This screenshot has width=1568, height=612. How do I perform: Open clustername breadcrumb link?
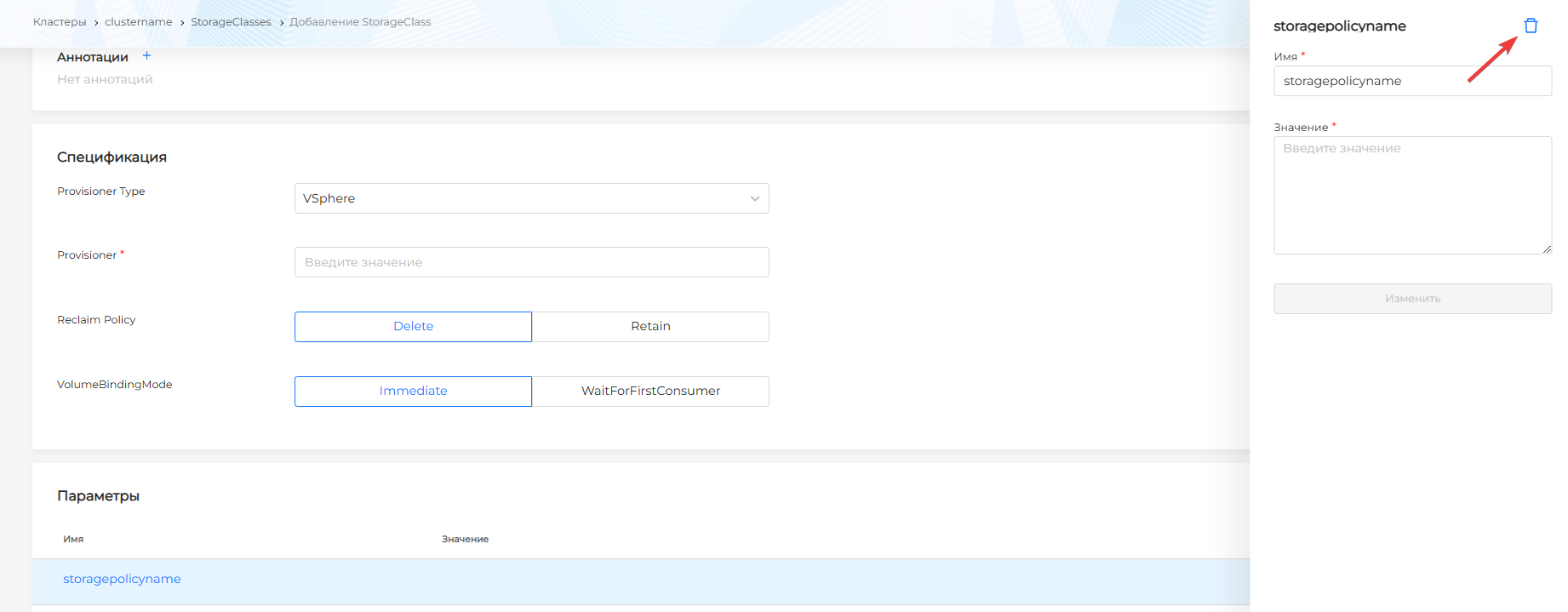(138, 22)
